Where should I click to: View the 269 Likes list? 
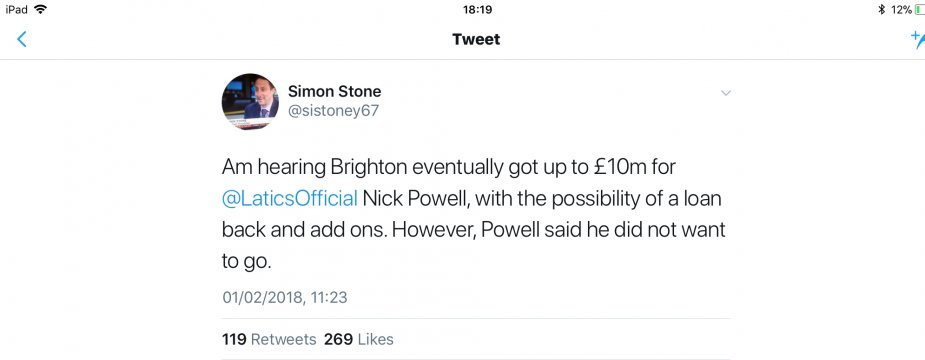click(359, 339)
